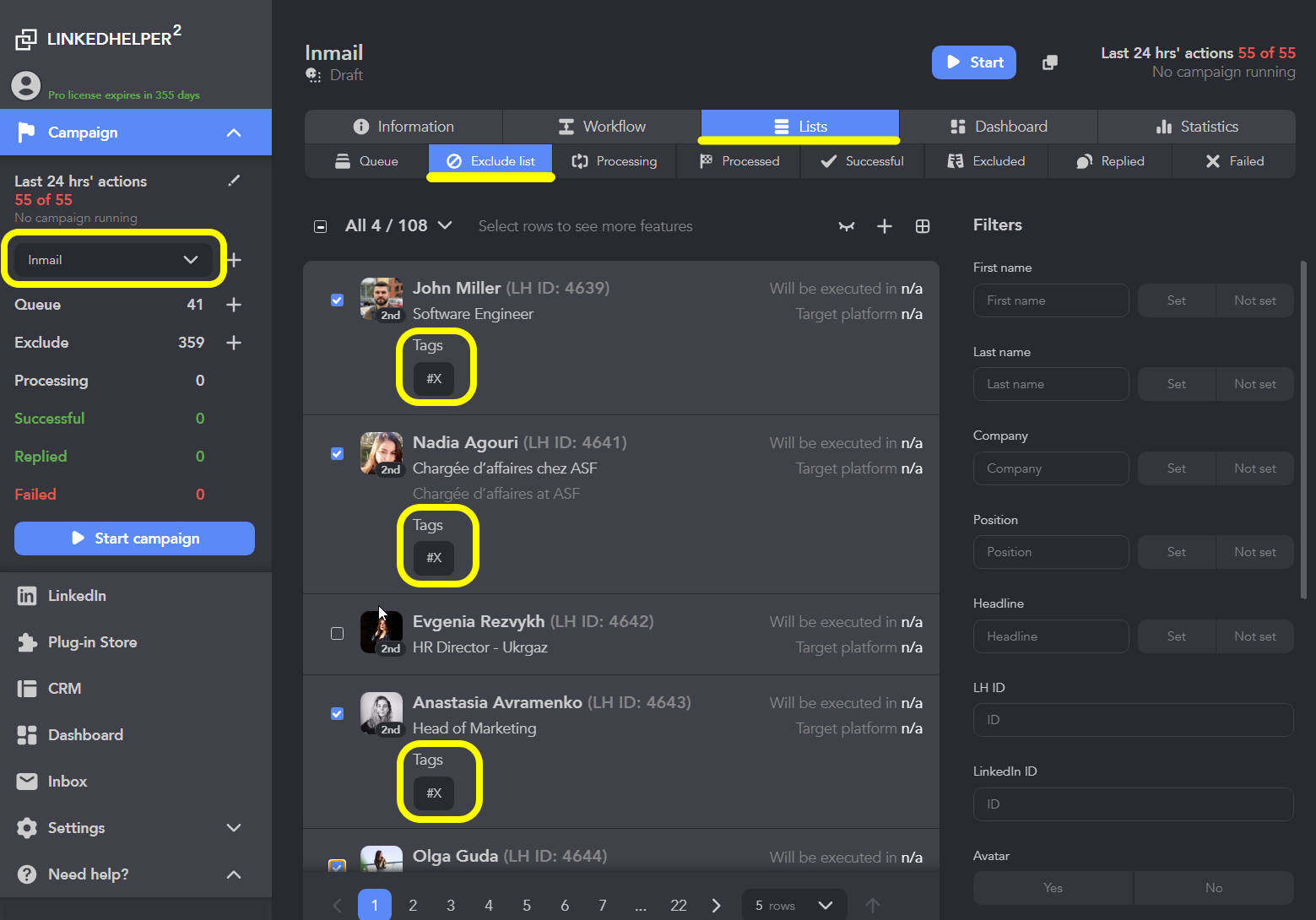Click the collapse rows icon above list
1316x920 pixels.
[x=847, y=226]
